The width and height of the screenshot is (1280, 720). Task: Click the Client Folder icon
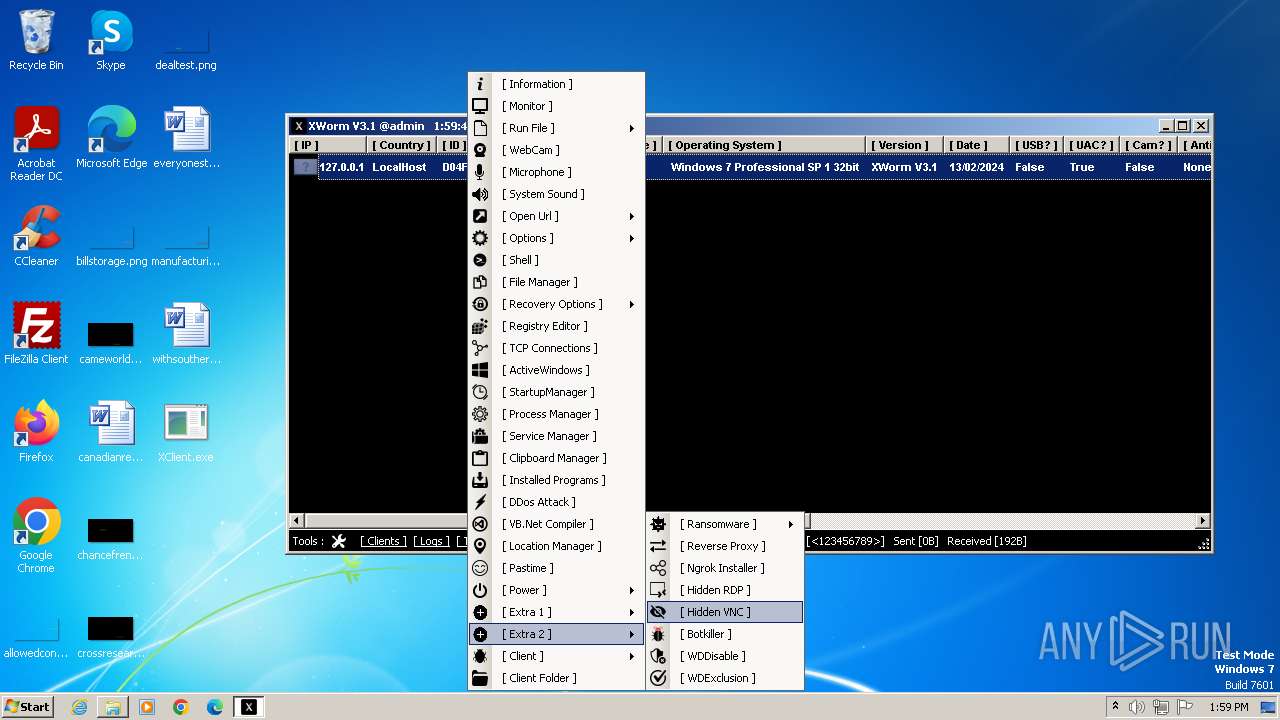coord(480,678)
